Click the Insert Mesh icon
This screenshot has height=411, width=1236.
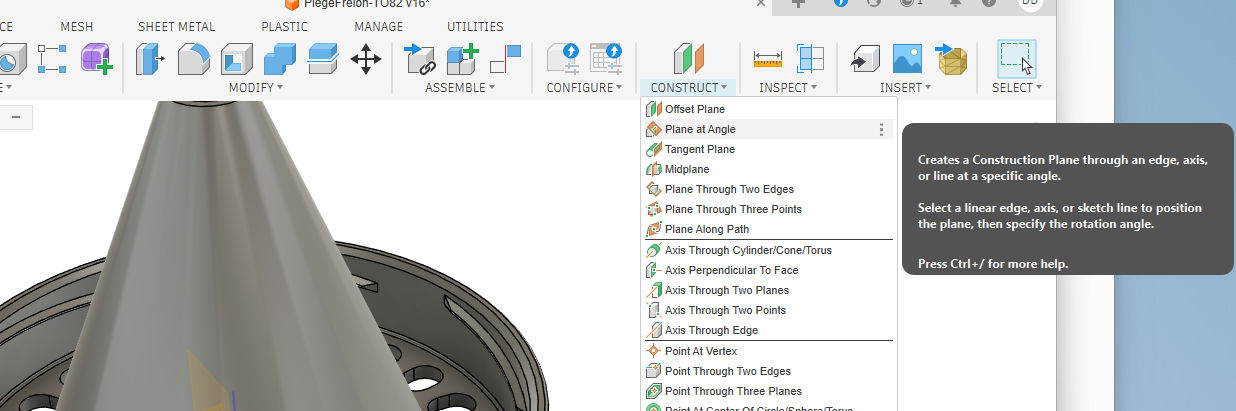tap(952, 59)
